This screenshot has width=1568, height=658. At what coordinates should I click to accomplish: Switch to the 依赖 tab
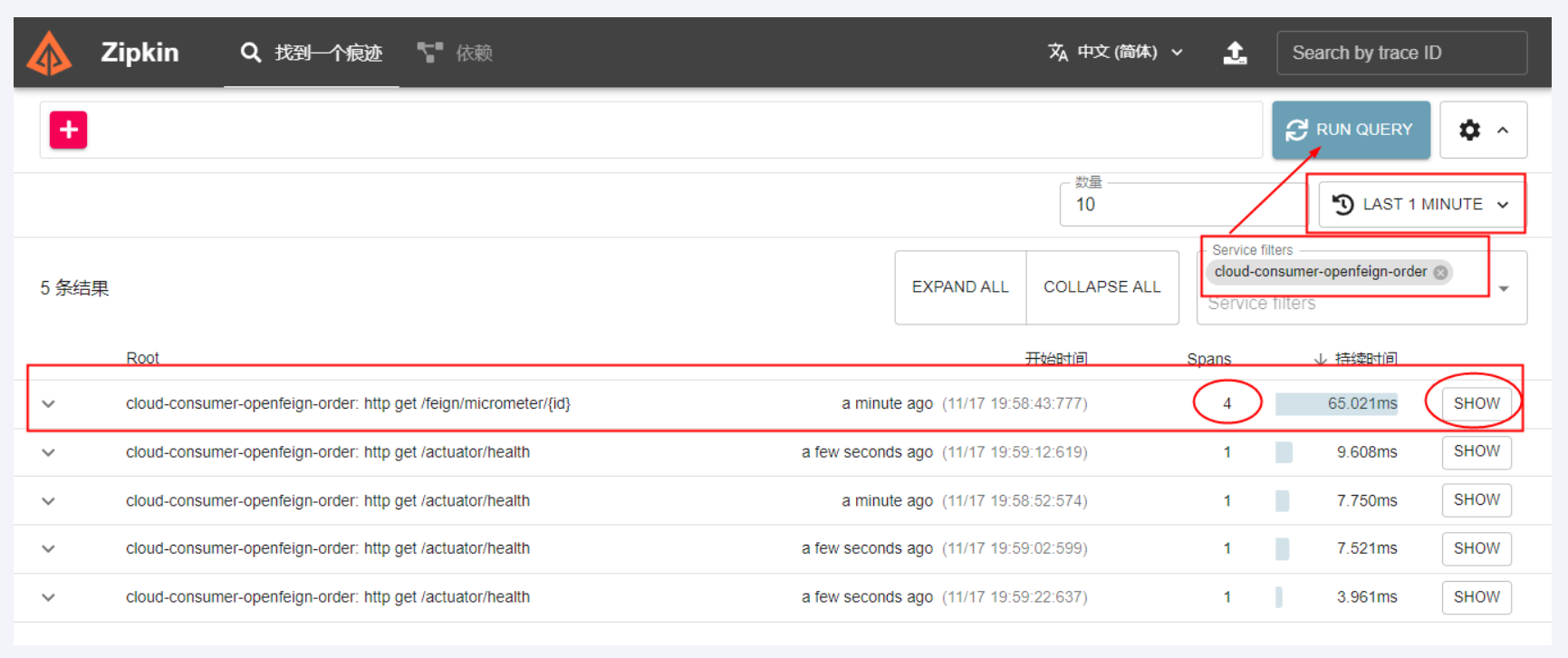tap(455, 53)
